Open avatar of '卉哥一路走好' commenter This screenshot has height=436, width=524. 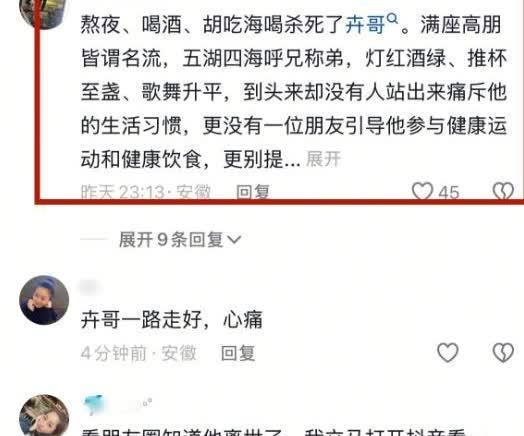pos(44,300)
